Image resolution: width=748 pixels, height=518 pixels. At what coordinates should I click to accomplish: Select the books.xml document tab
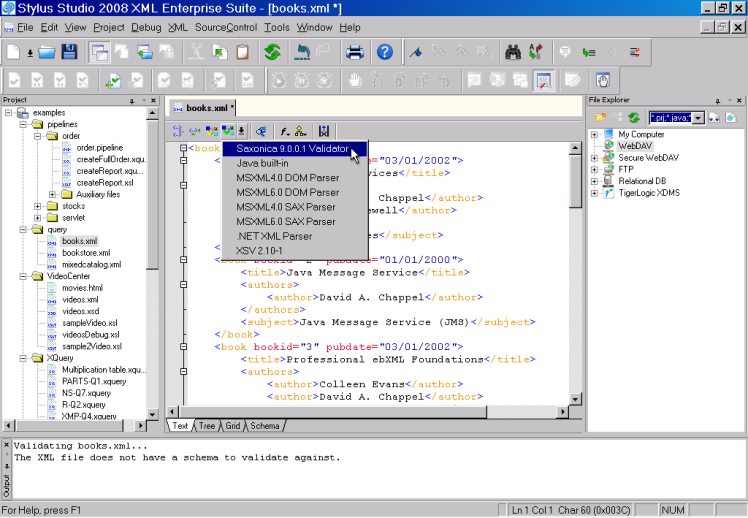tap(203, 108)
